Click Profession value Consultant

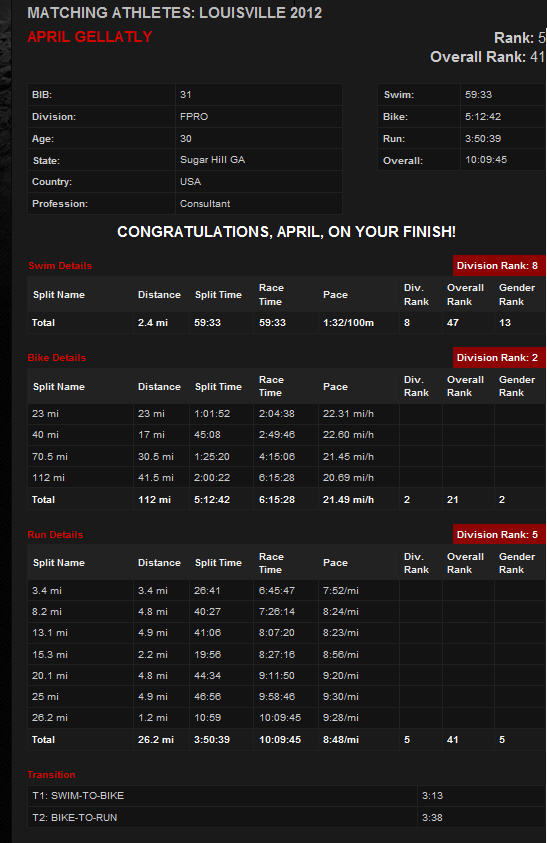(x=205, y=204)
